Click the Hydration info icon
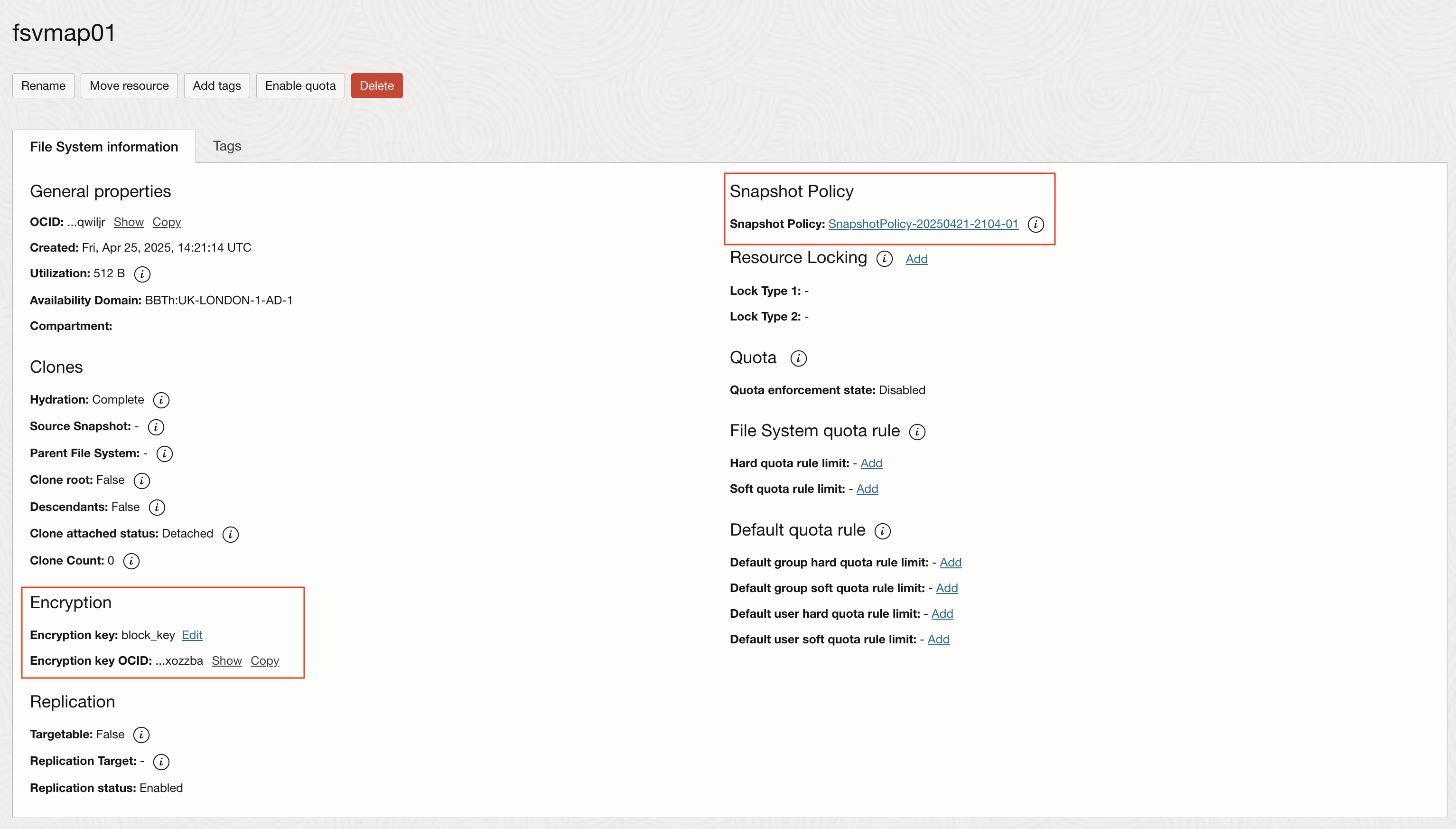 pyautogui.click(x=161, y=400)
